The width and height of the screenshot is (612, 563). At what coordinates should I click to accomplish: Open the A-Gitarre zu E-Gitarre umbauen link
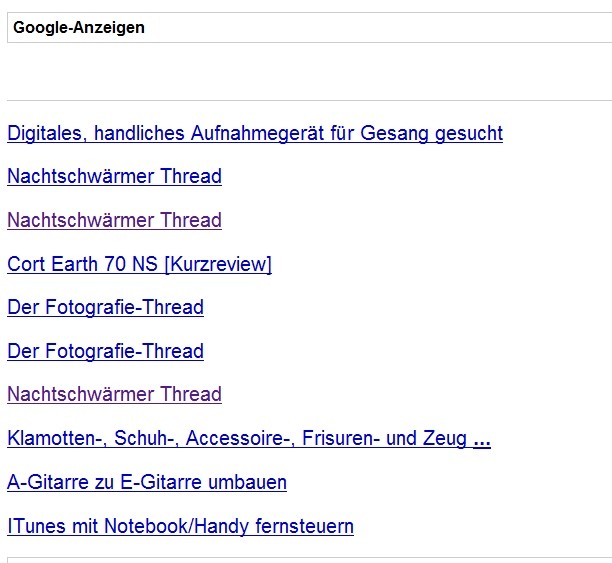click(147, 482)
